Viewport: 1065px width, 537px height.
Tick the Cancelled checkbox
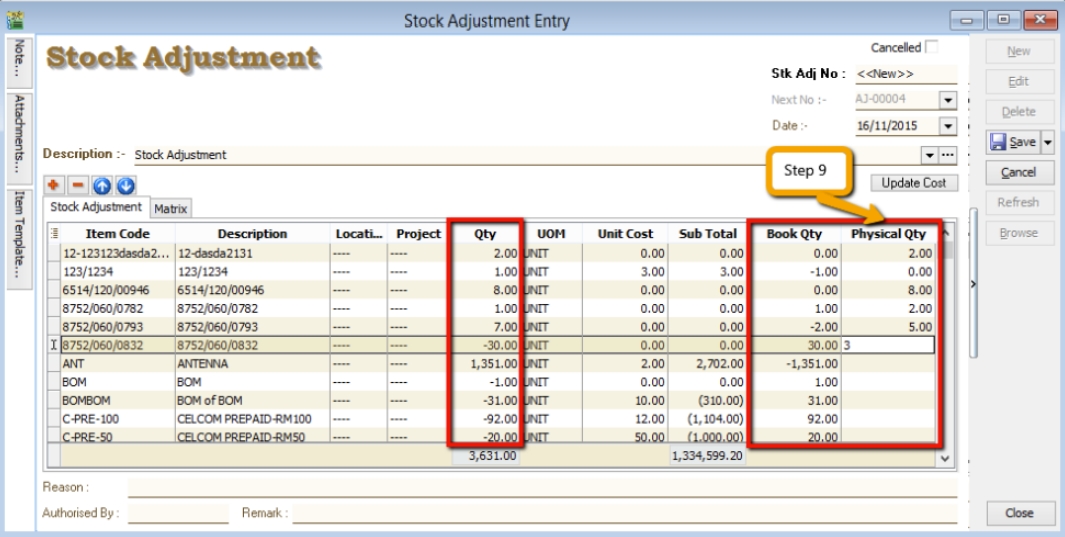932,47
